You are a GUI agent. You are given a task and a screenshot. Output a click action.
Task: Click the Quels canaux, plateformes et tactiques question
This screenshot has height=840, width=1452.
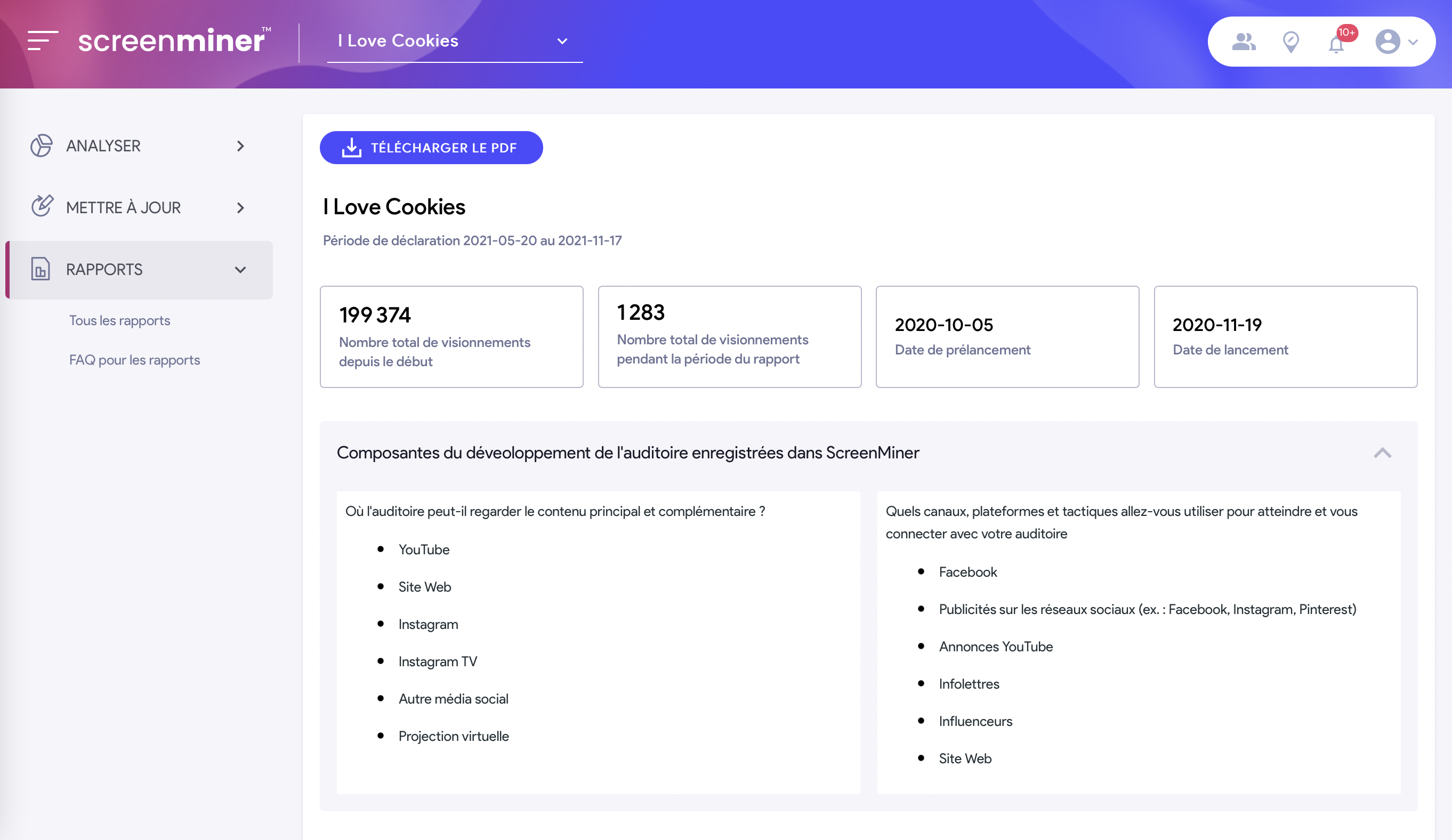point(1122,522)
